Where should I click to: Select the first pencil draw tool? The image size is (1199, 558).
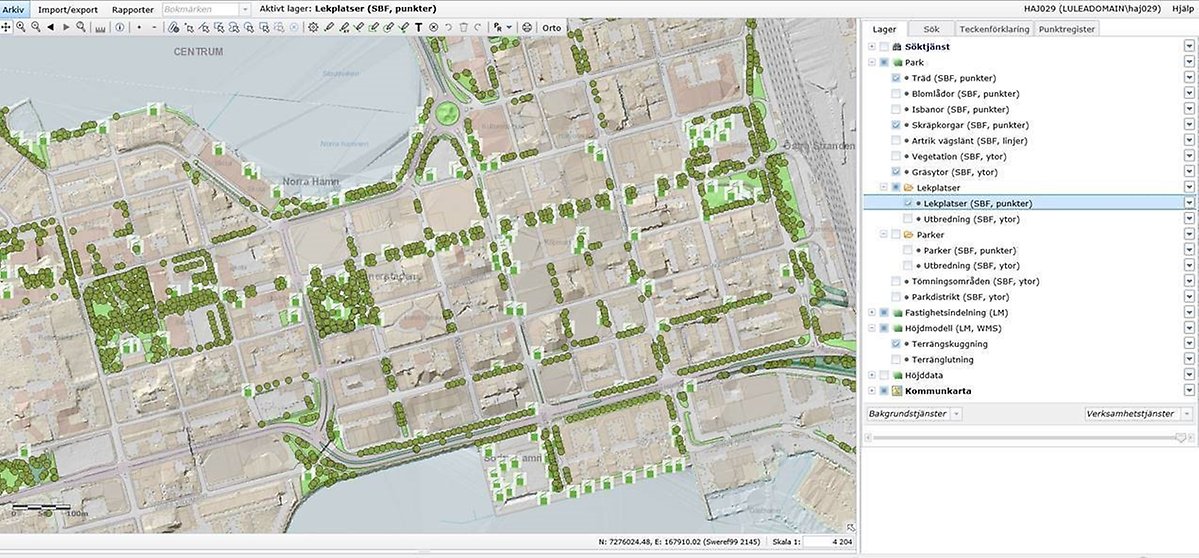(329, 27)
